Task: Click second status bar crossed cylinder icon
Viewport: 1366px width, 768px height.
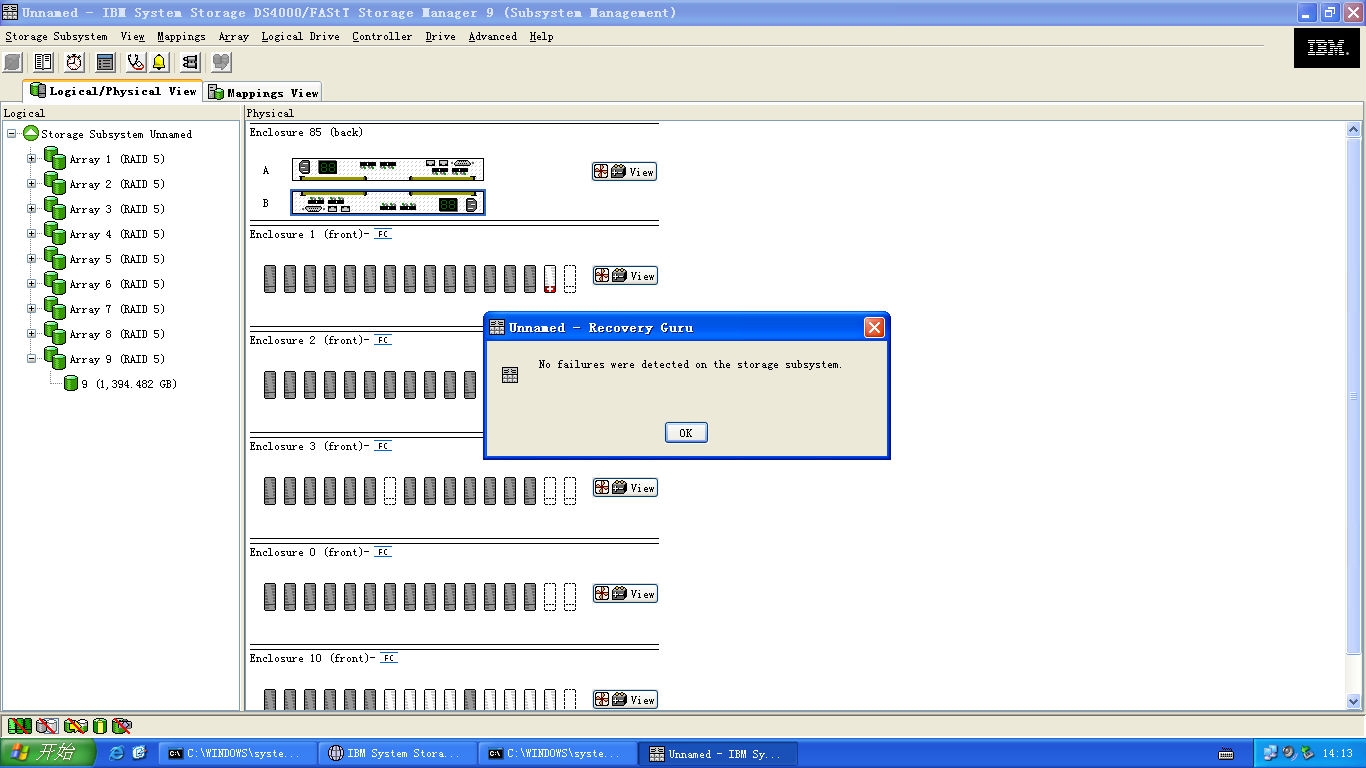Action: pyautogui.click(x=46, y=726)
